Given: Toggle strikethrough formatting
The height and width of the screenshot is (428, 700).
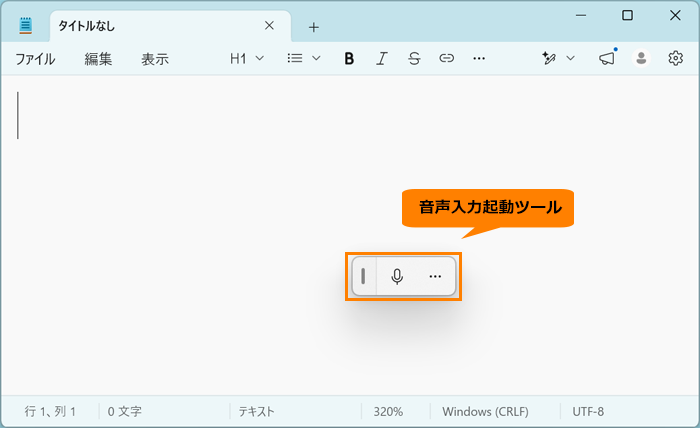Looking at the screenshot, I should point(414,58).
